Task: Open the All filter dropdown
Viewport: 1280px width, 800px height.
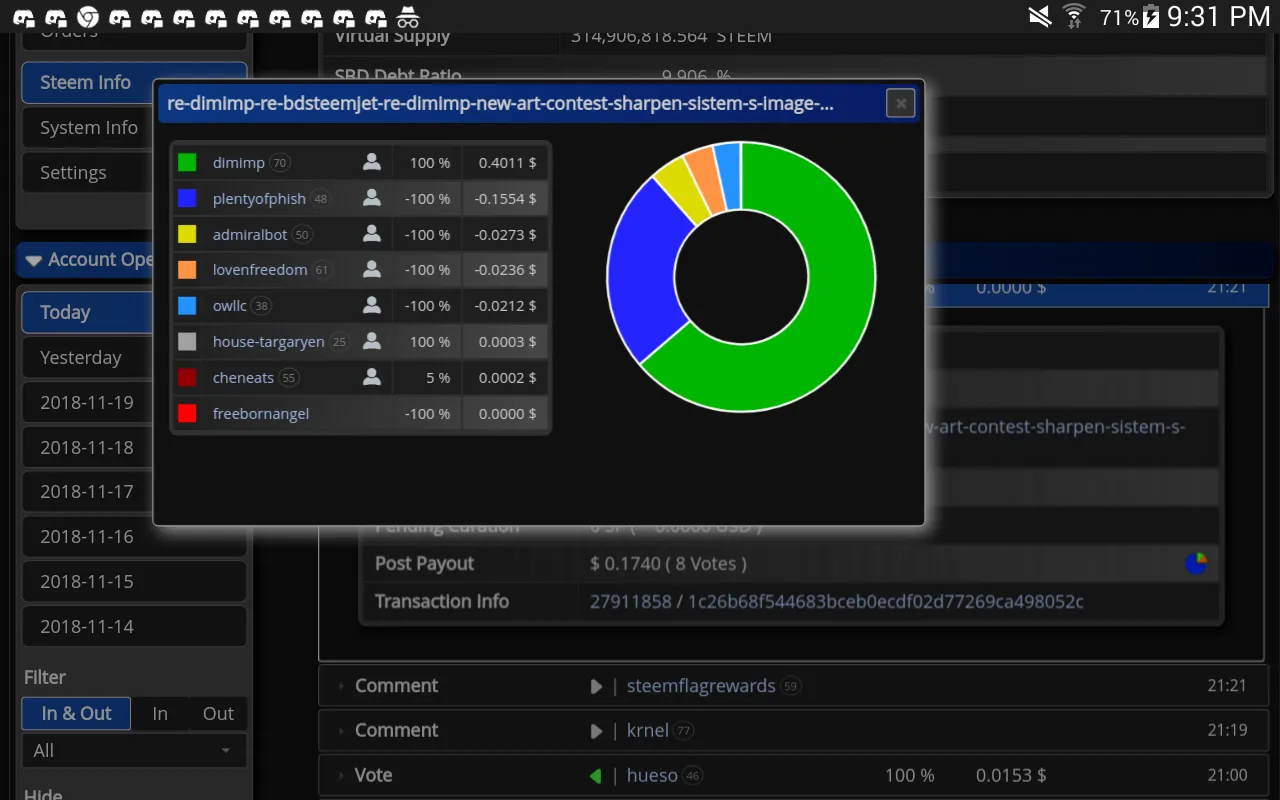Action: pos(134,751)
